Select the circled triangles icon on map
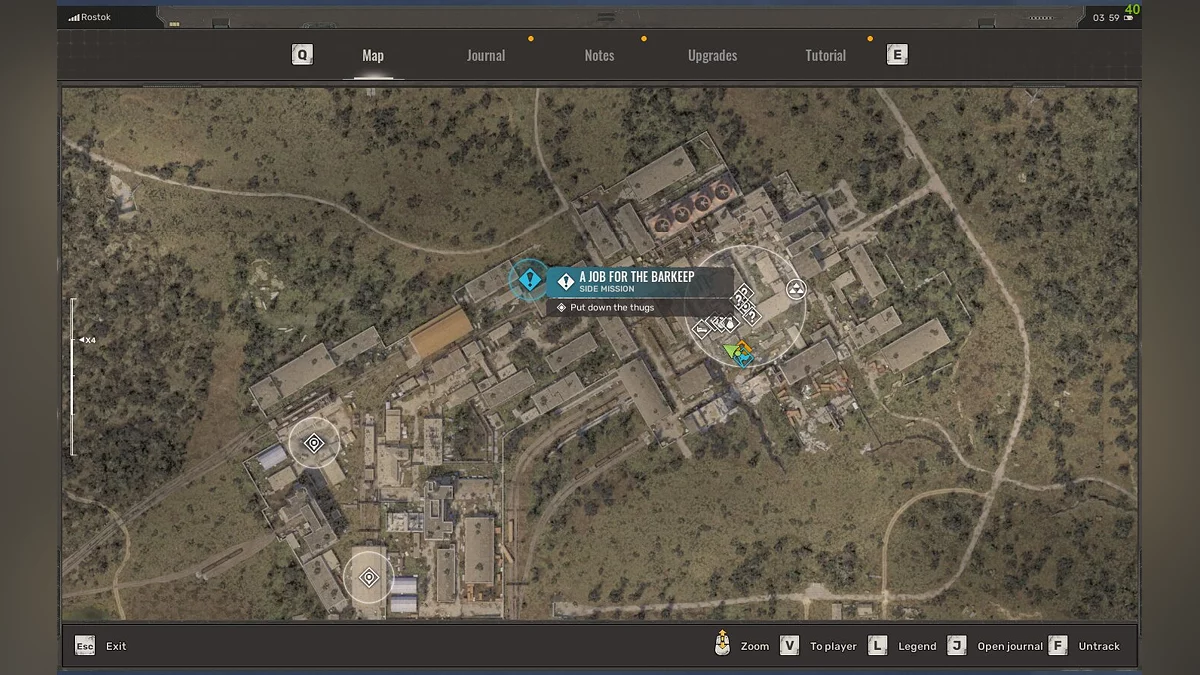1200x675 pixels. coord(796,290)
